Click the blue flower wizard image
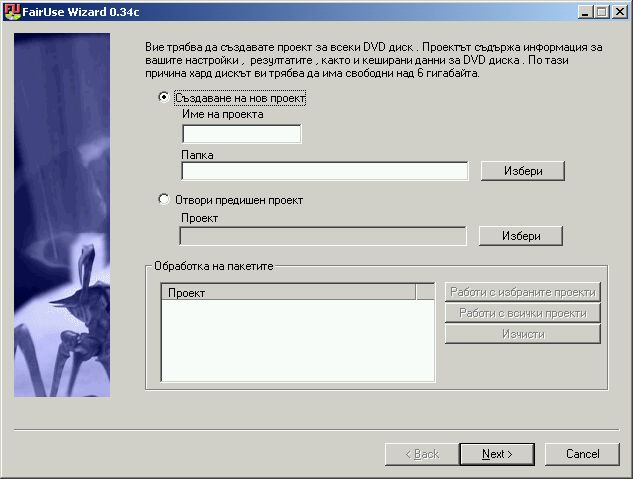Image resolution: width=633 pixels, height=479 pixels. click(62, 215)
